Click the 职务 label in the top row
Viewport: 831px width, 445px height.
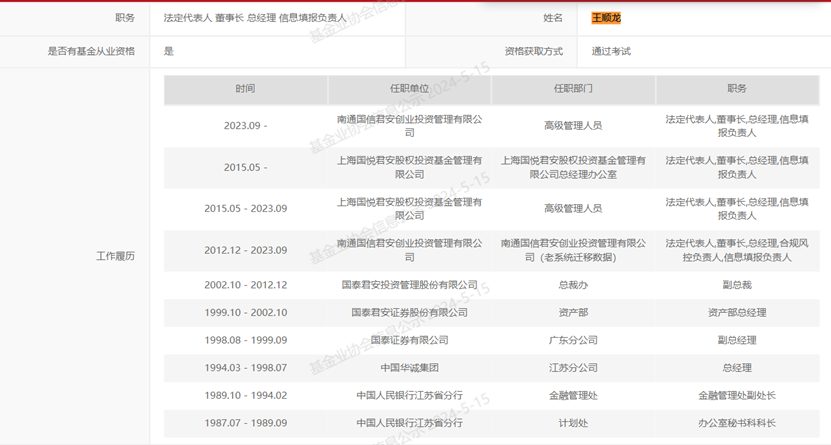pos(125,18)
